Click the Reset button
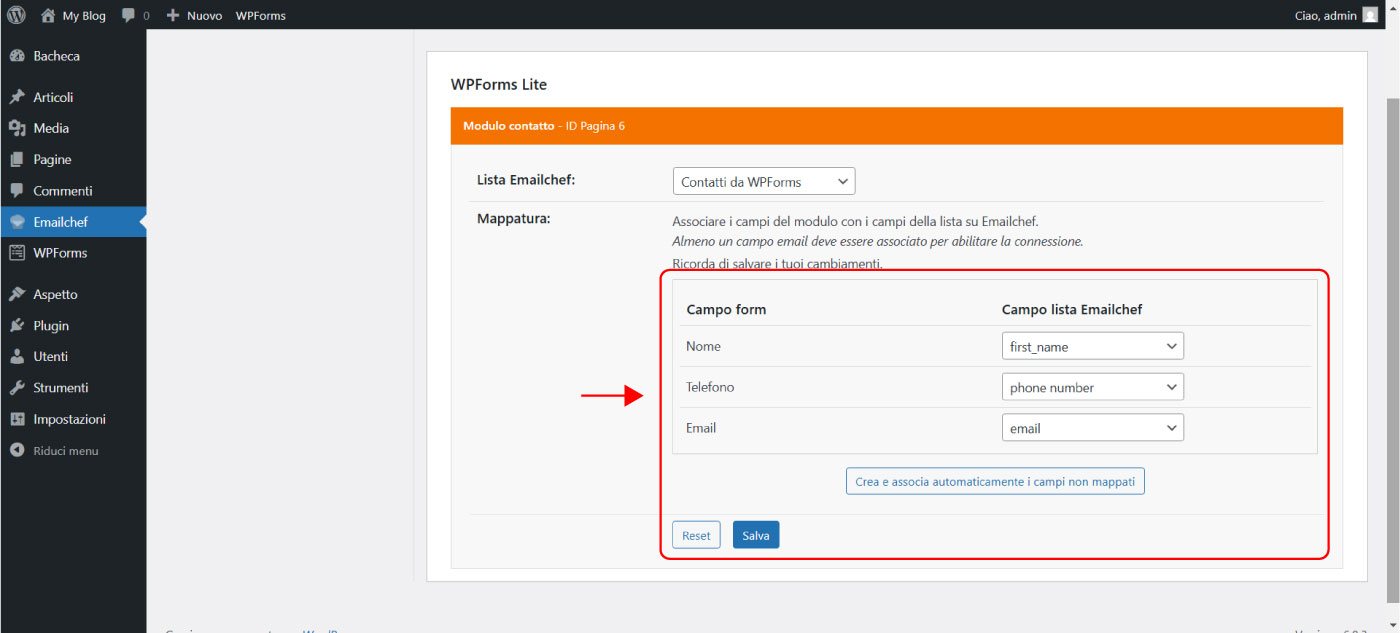This screenshot has width=1400, height=633. tap(696, 535)
